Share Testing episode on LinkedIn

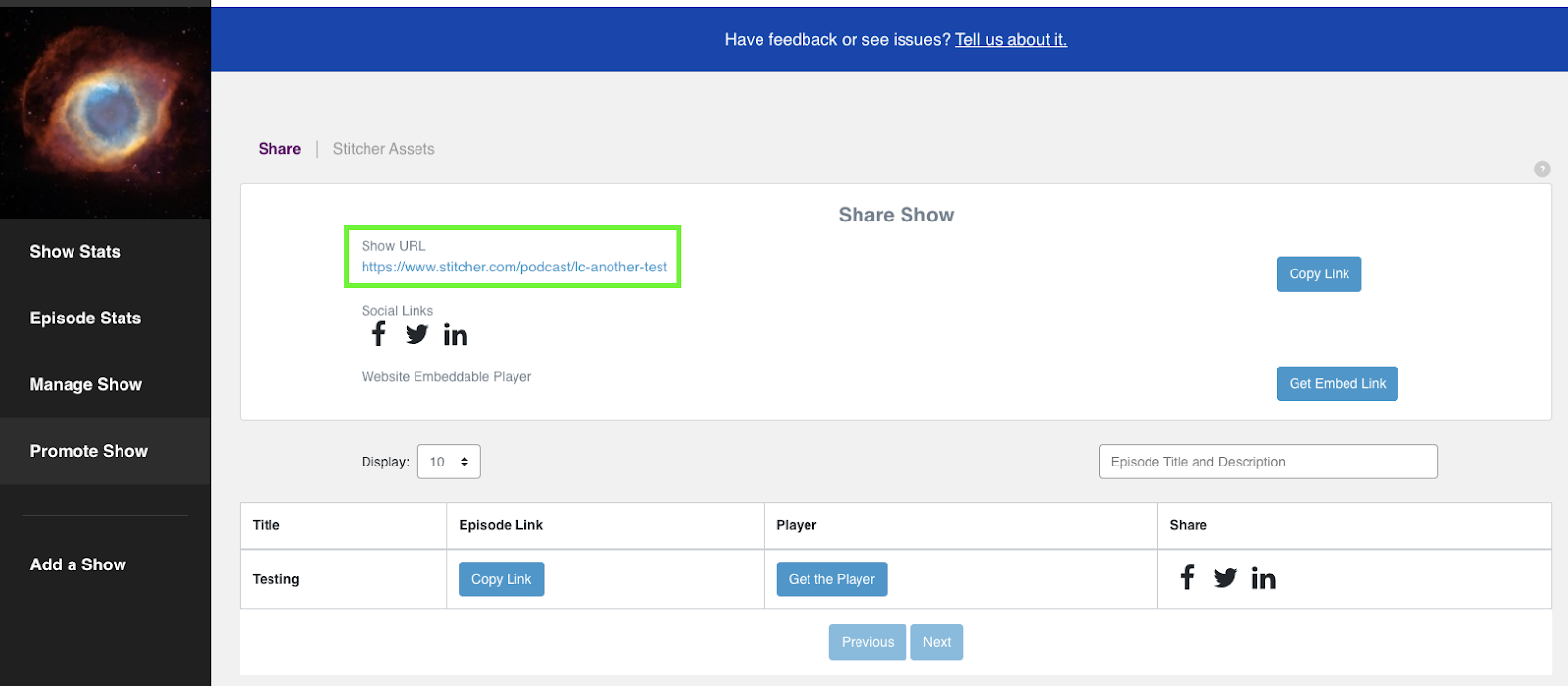[1264, 578]
